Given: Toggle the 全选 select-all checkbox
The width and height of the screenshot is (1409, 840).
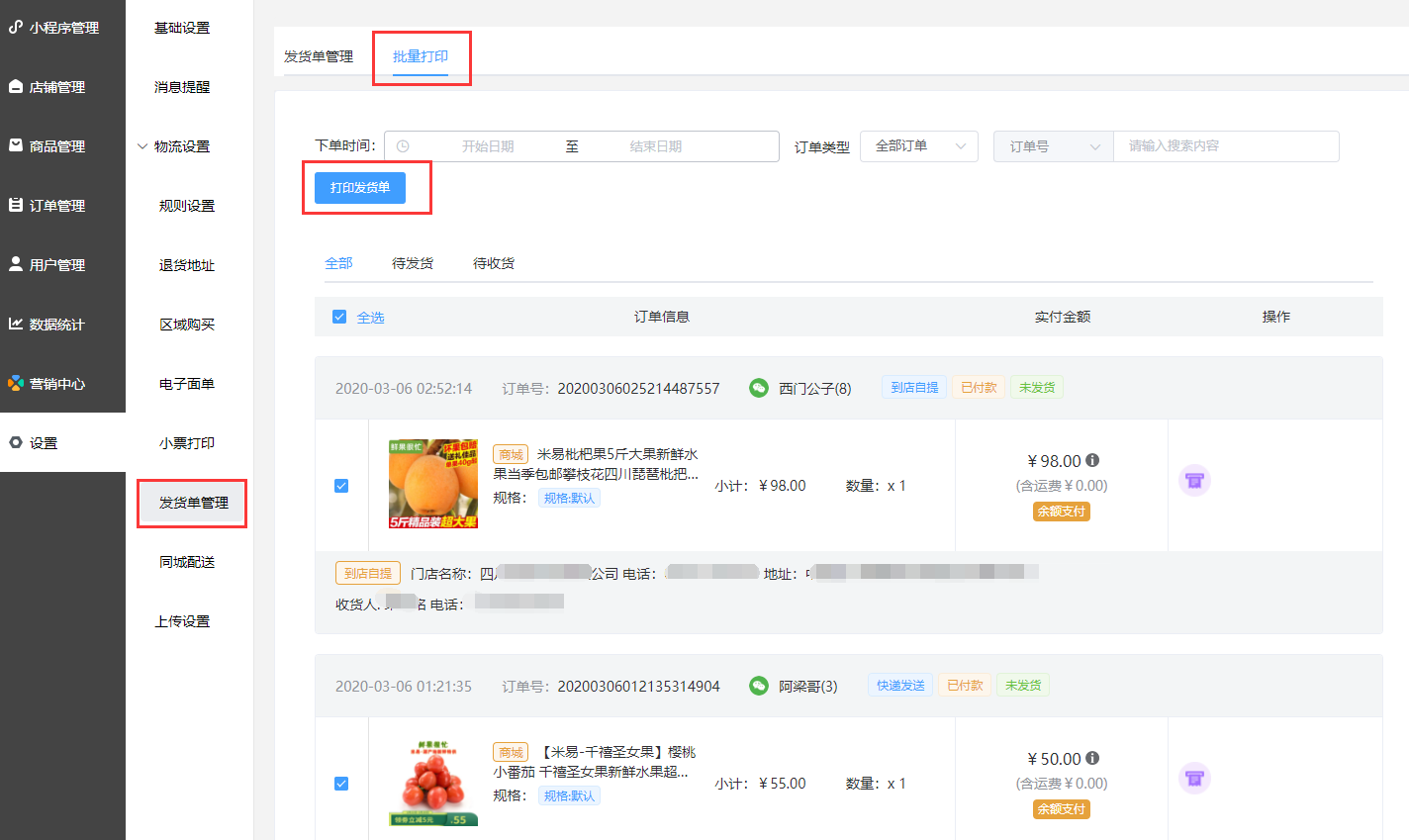Looking at the screenshot, I should (x=339, y=317).
